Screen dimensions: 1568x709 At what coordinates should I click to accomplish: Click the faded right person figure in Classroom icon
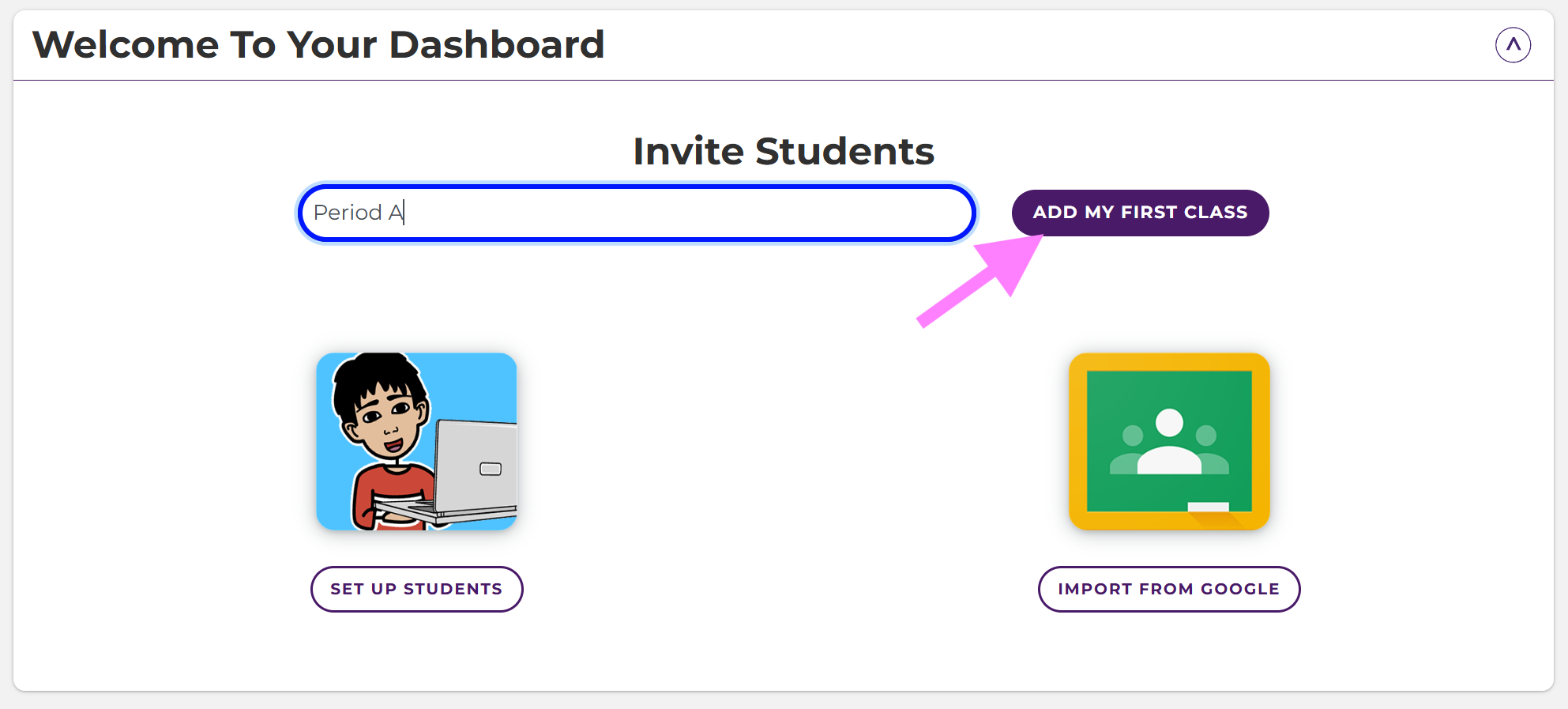(1207, 449)
